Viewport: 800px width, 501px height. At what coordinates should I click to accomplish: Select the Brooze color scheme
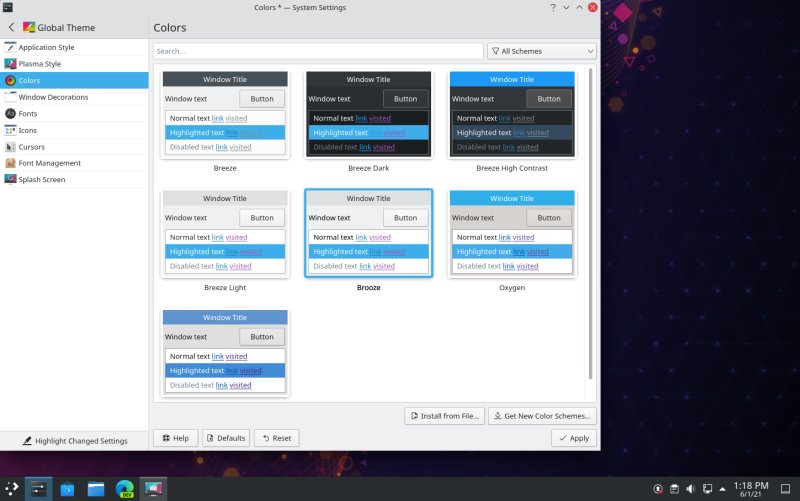[x=368, y=234]
